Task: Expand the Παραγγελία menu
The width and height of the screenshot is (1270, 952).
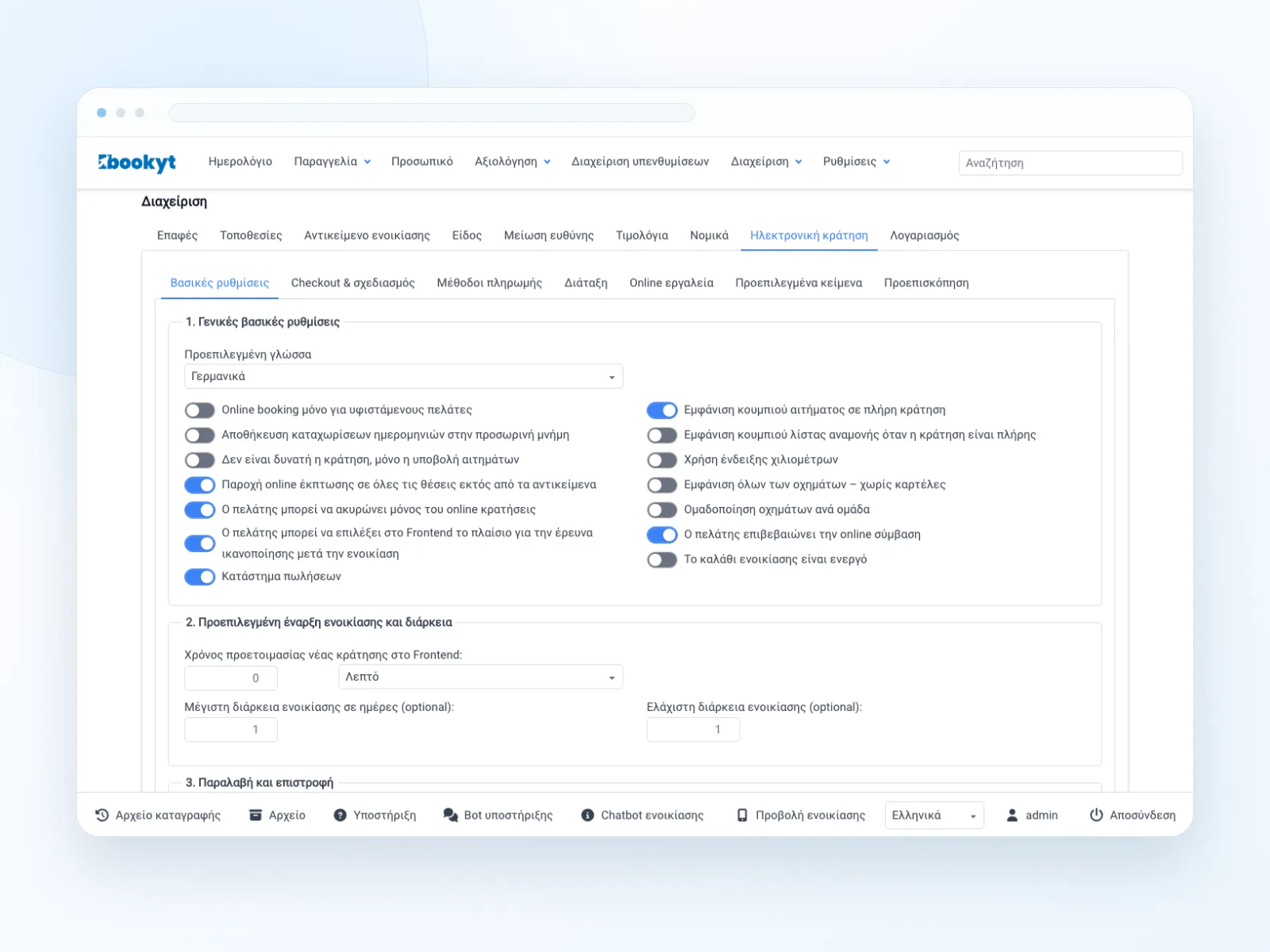Action: tap(332, 162)
